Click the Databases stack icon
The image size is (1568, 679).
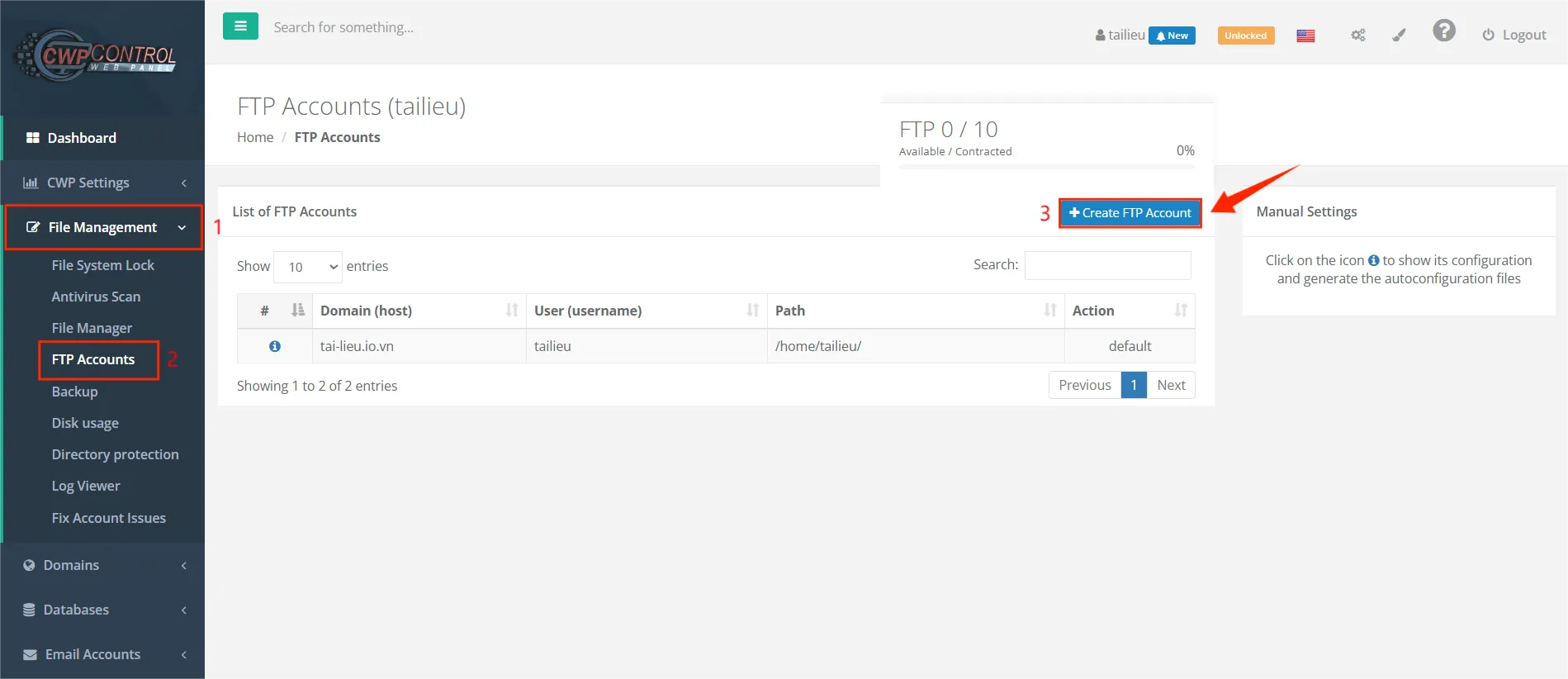(x=29, y=610)
